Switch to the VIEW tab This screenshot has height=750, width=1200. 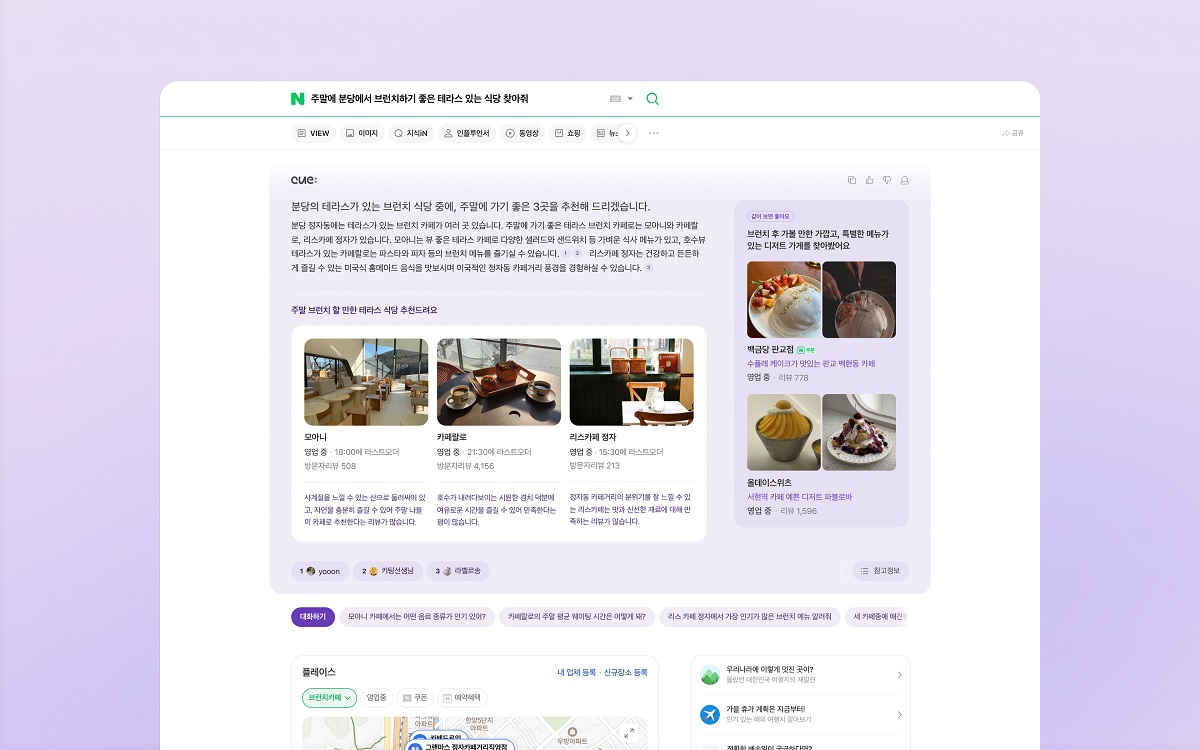tap(313, 133)
